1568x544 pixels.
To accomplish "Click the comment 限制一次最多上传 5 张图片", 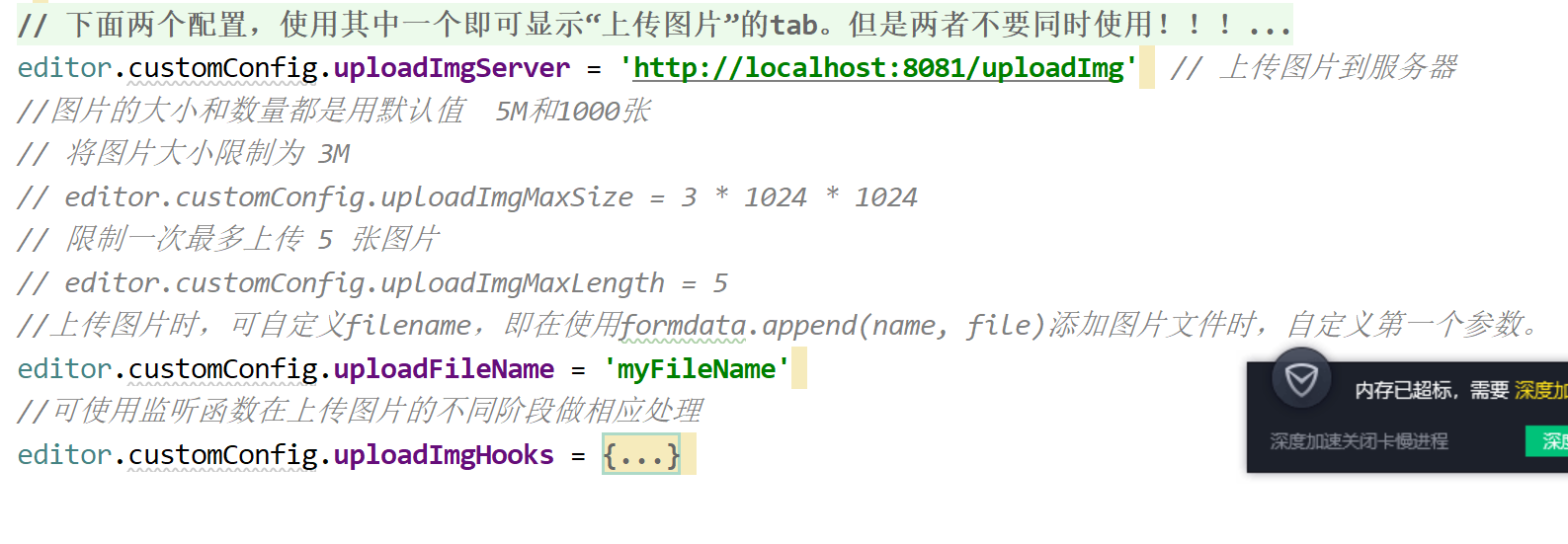I will coord(228,239).
